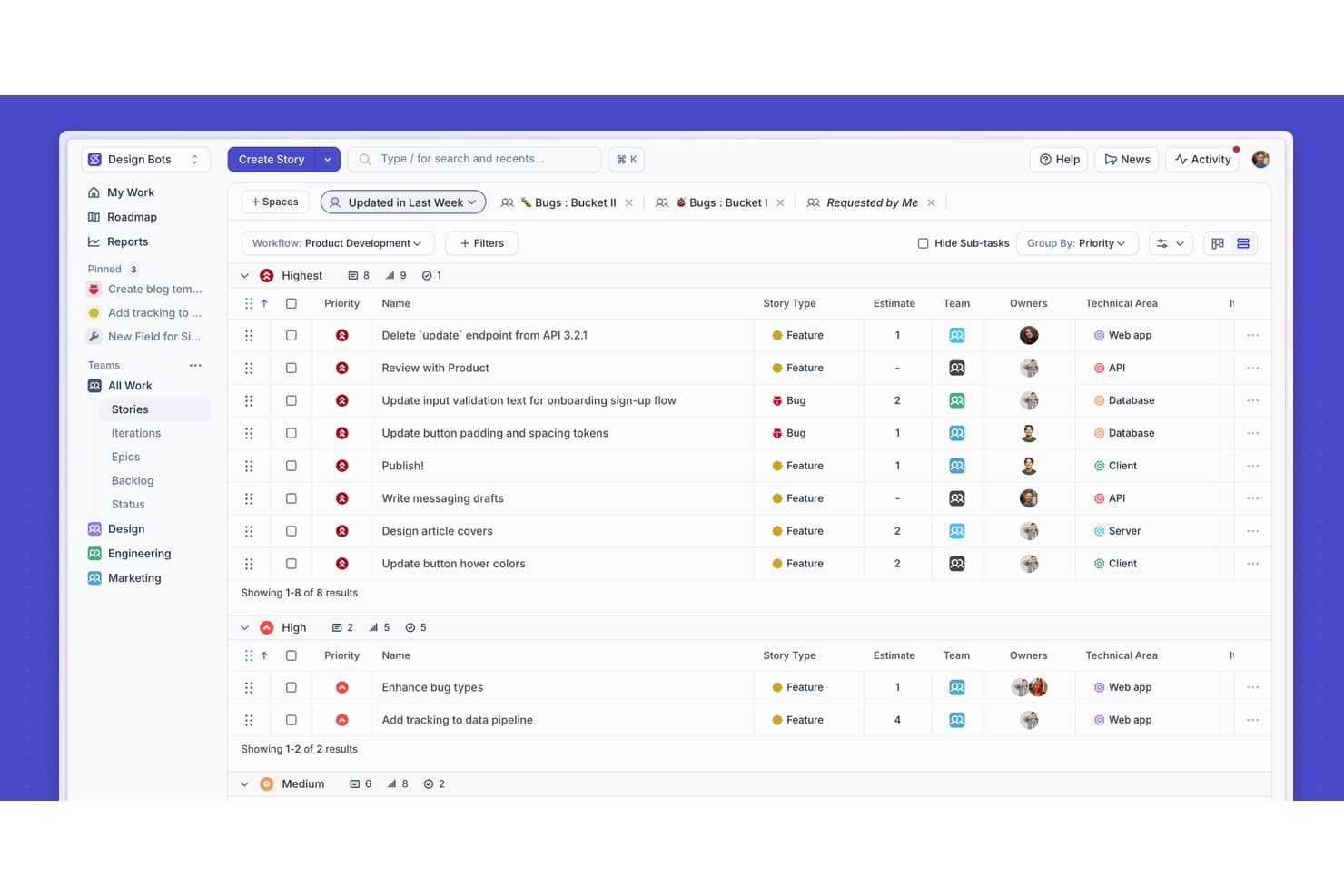Check the Review with Product story
This screenshot has width=1344, height=896.
tap(292, 368)
